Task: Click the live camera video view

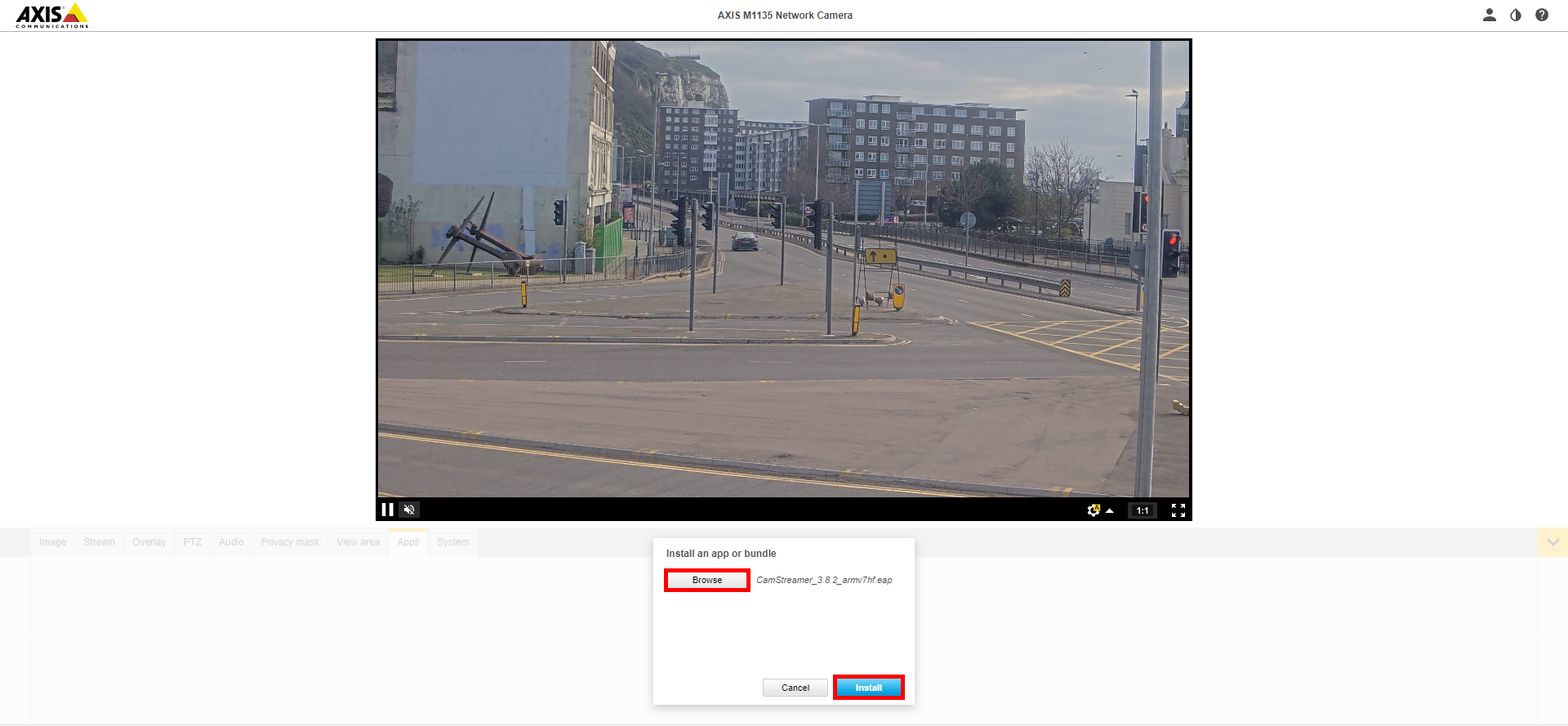Action: click(x=783, y=268)
